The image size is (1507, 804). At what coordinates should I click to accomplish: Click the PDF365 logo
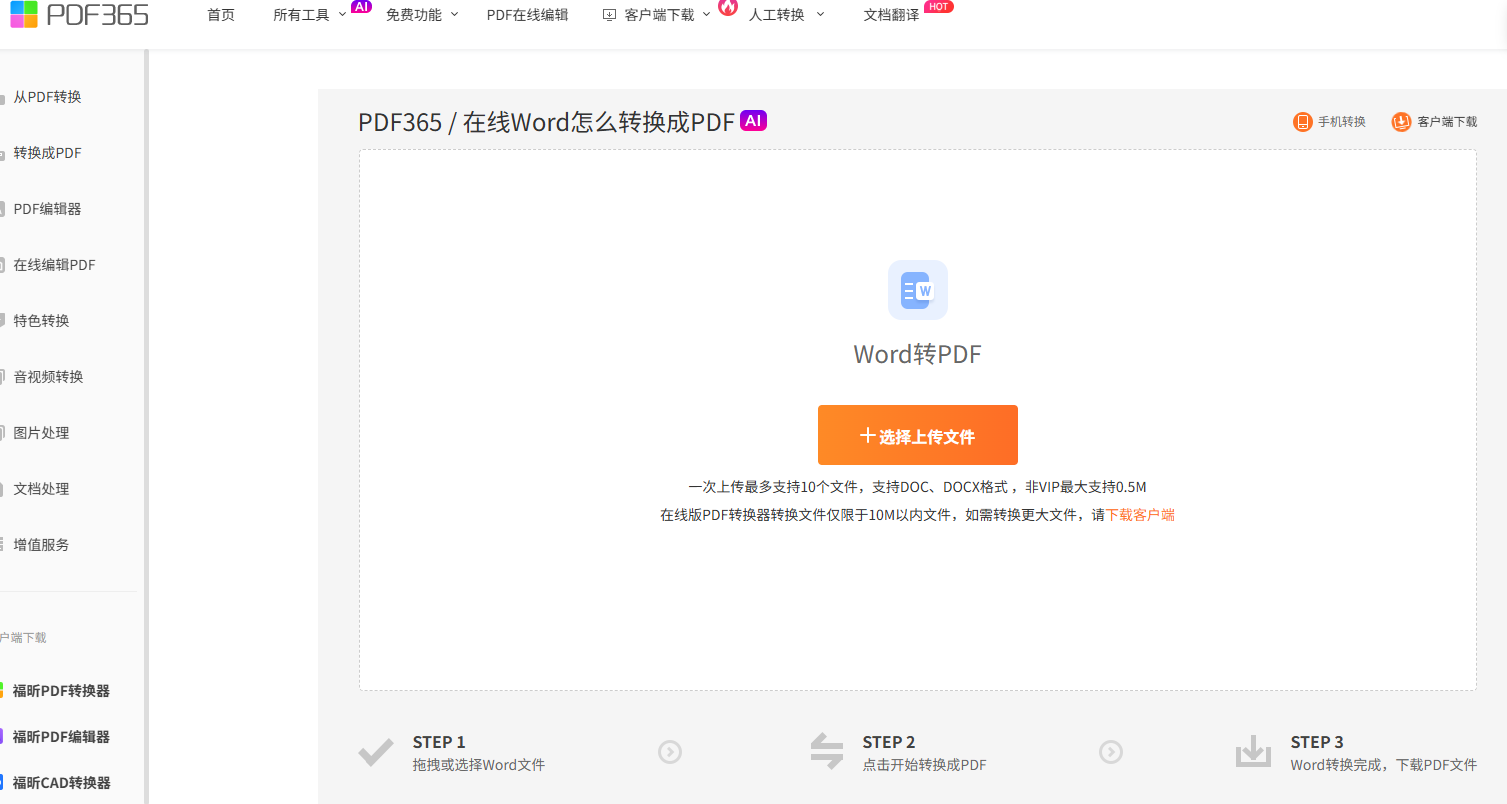(80, 14)
